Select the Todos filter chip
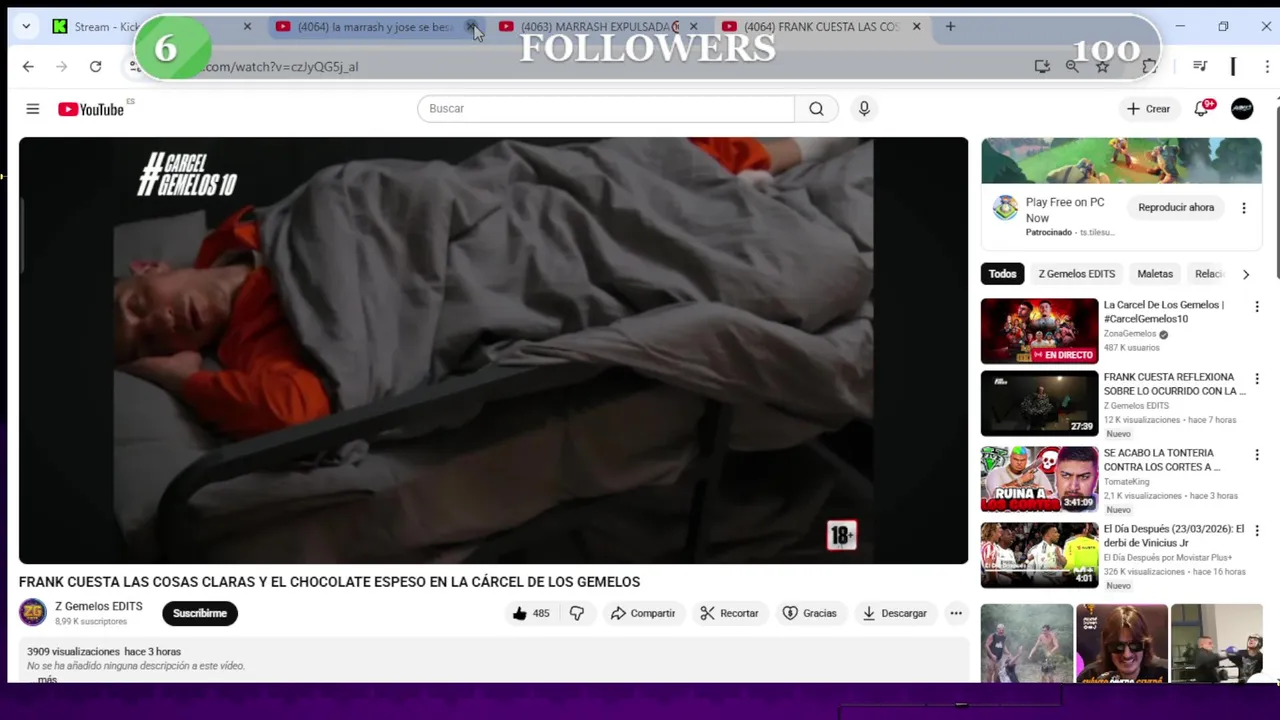1280x720 pixels. click(1002, 274)
